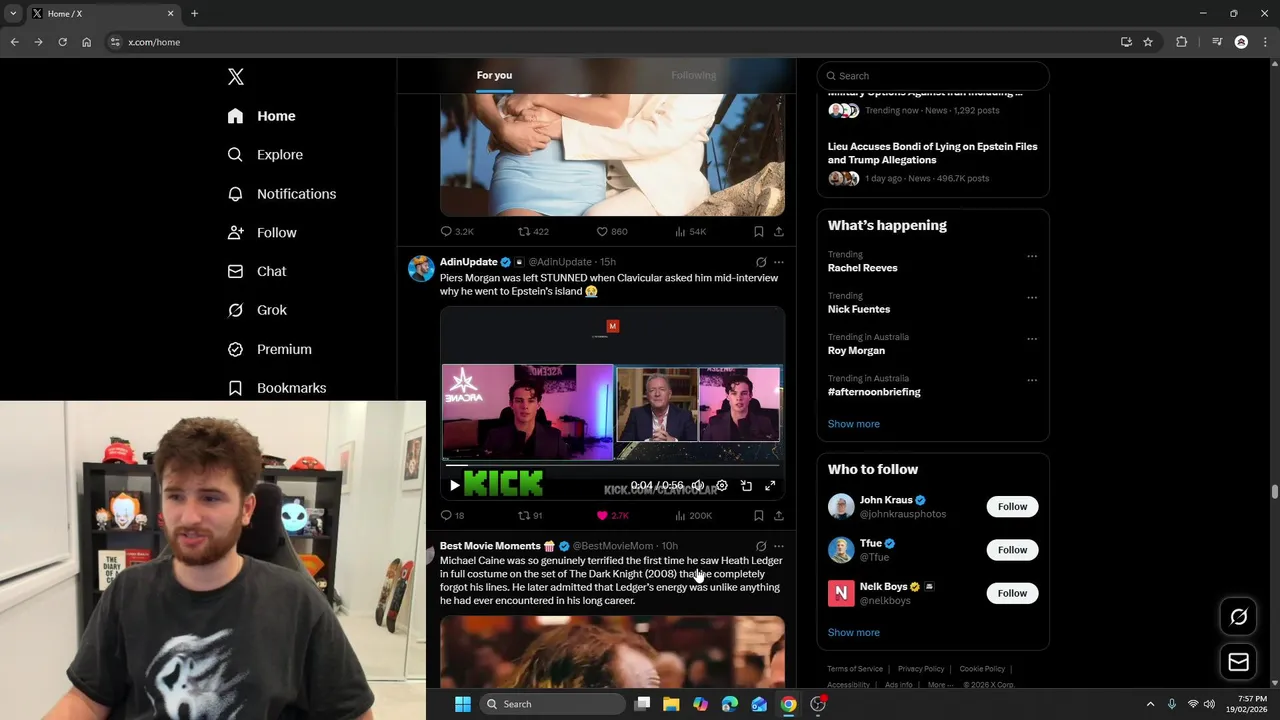
Task: Grok explain icon on Best Movie Moments post
Action: [761, 546]
